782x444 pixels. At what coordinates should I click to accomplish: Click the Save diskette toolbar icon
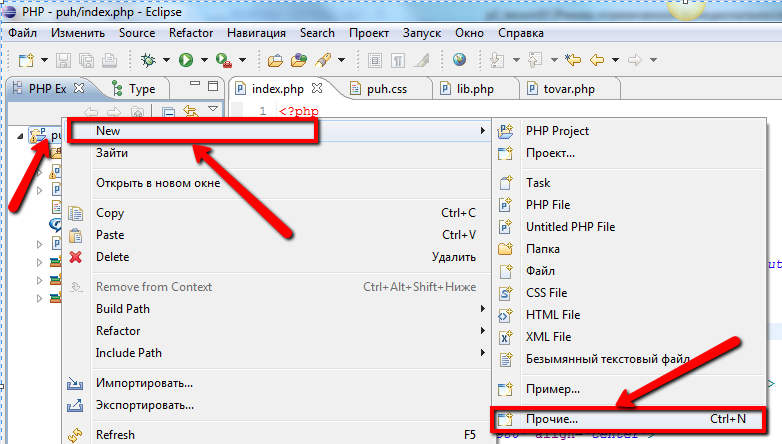[x=63, y=60]
